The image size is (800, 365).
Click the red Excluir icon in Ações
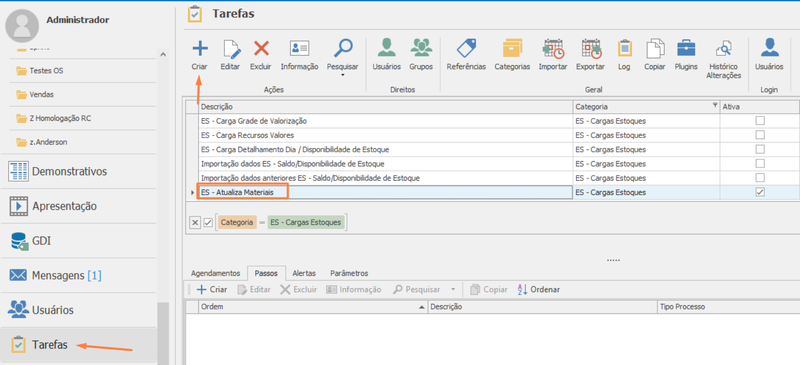click(x=261, y=48)
